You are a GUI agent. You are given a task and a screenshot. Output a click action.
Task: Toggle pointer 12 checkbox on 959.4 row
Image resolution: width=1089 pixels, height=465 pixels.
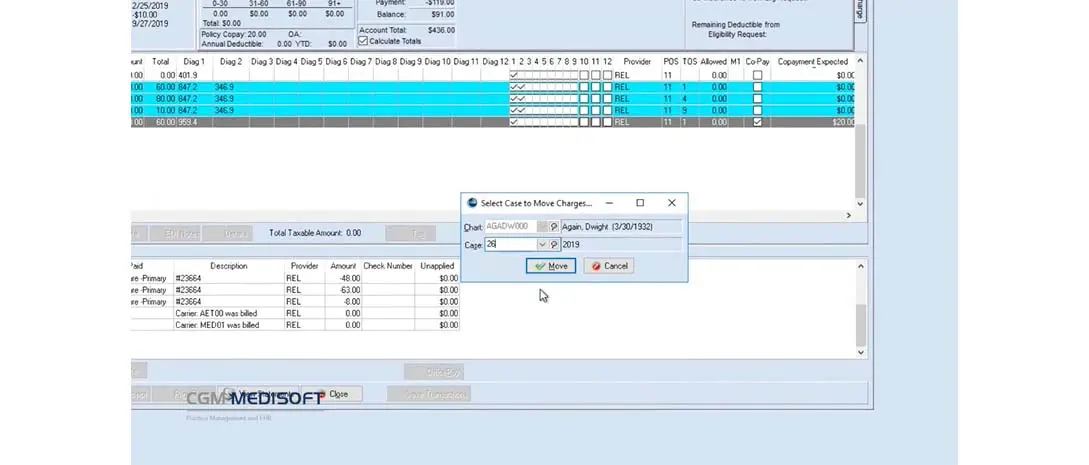click(607, 122)
